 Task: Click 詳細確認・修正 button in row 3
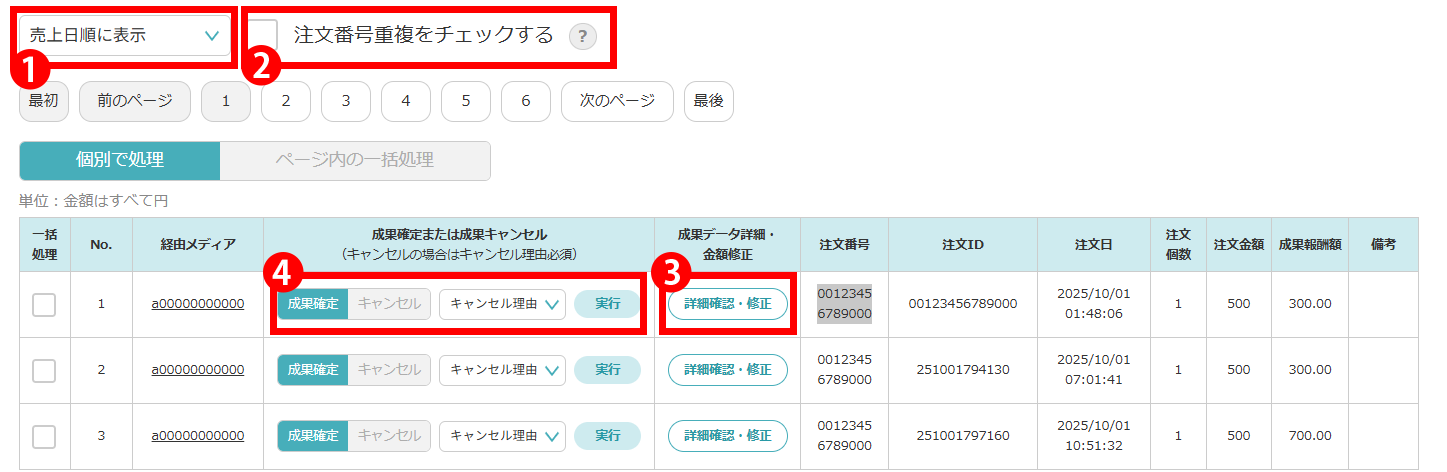pyautogui.click(x=727, y=436)
